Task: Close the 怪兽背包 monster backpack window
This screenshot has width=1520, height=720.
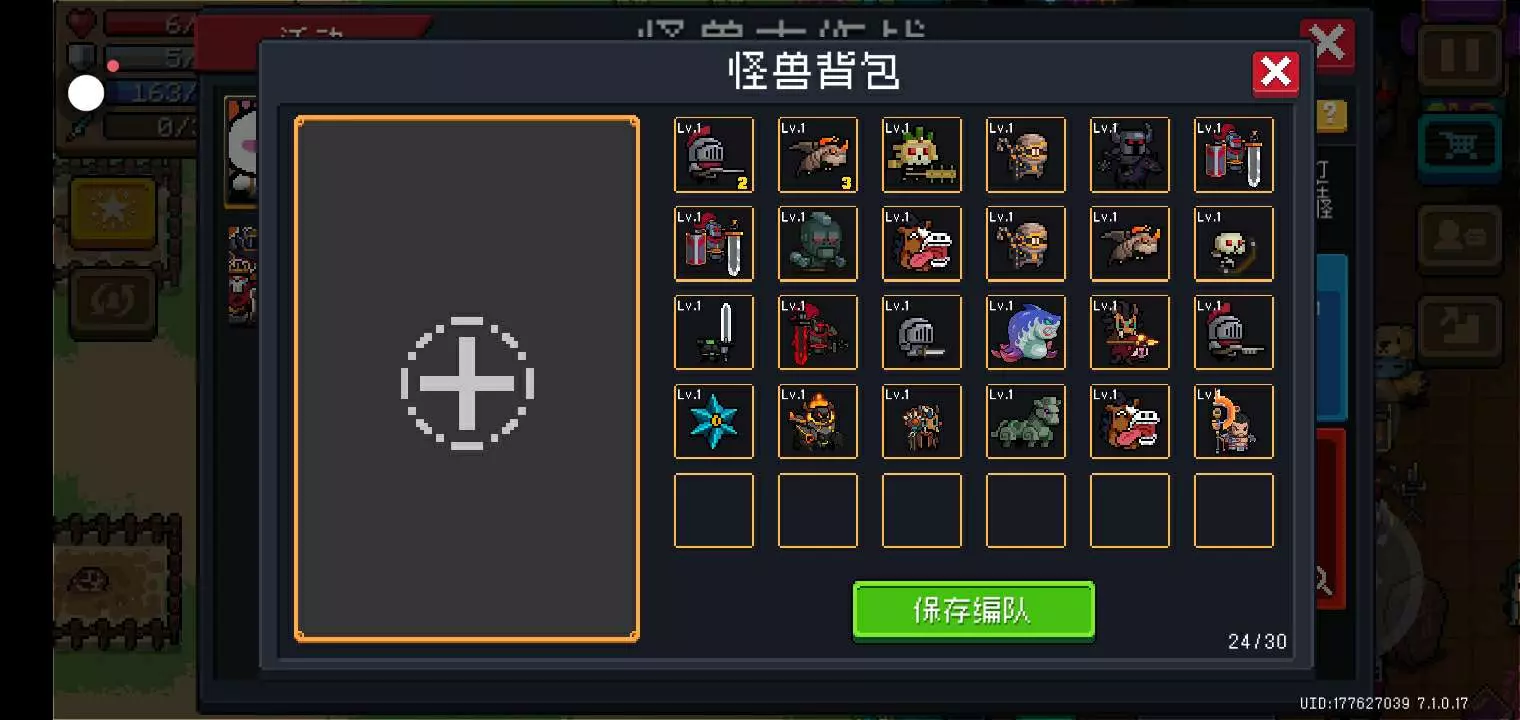Action: click(x=1276, y=73)
